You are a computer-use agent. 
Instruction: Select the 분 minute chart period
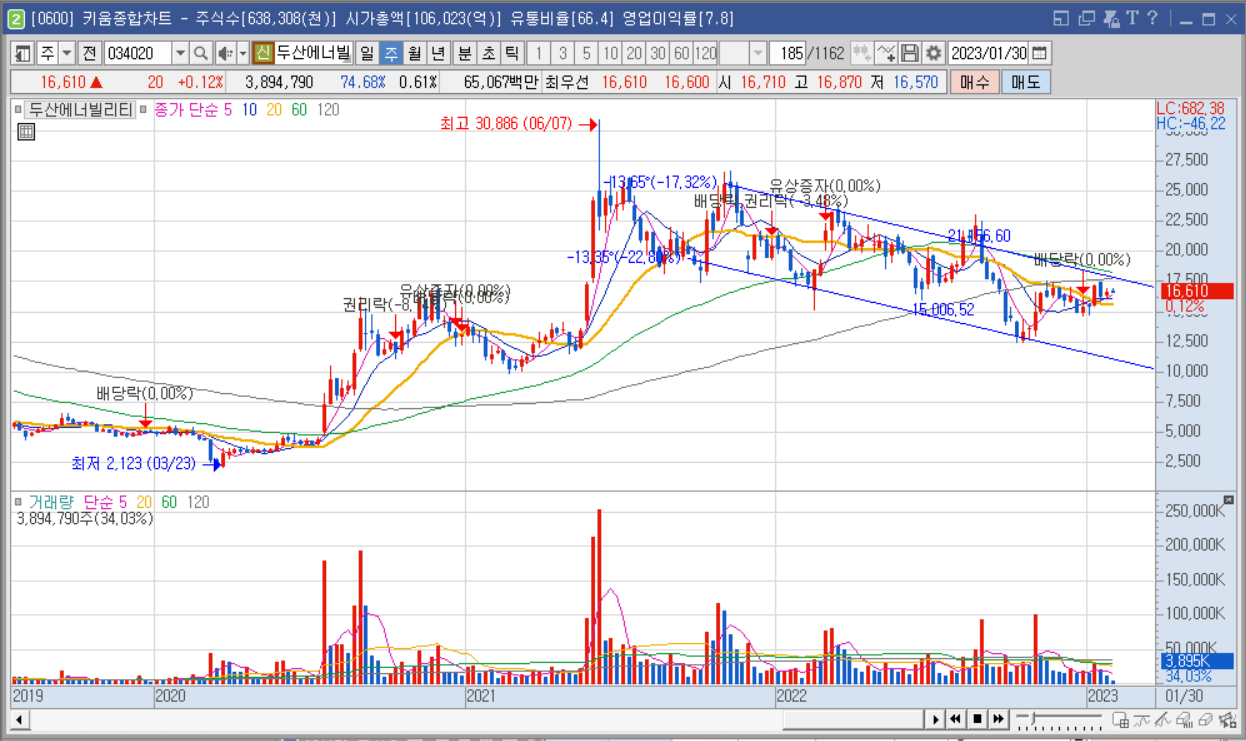coord(464,53)
